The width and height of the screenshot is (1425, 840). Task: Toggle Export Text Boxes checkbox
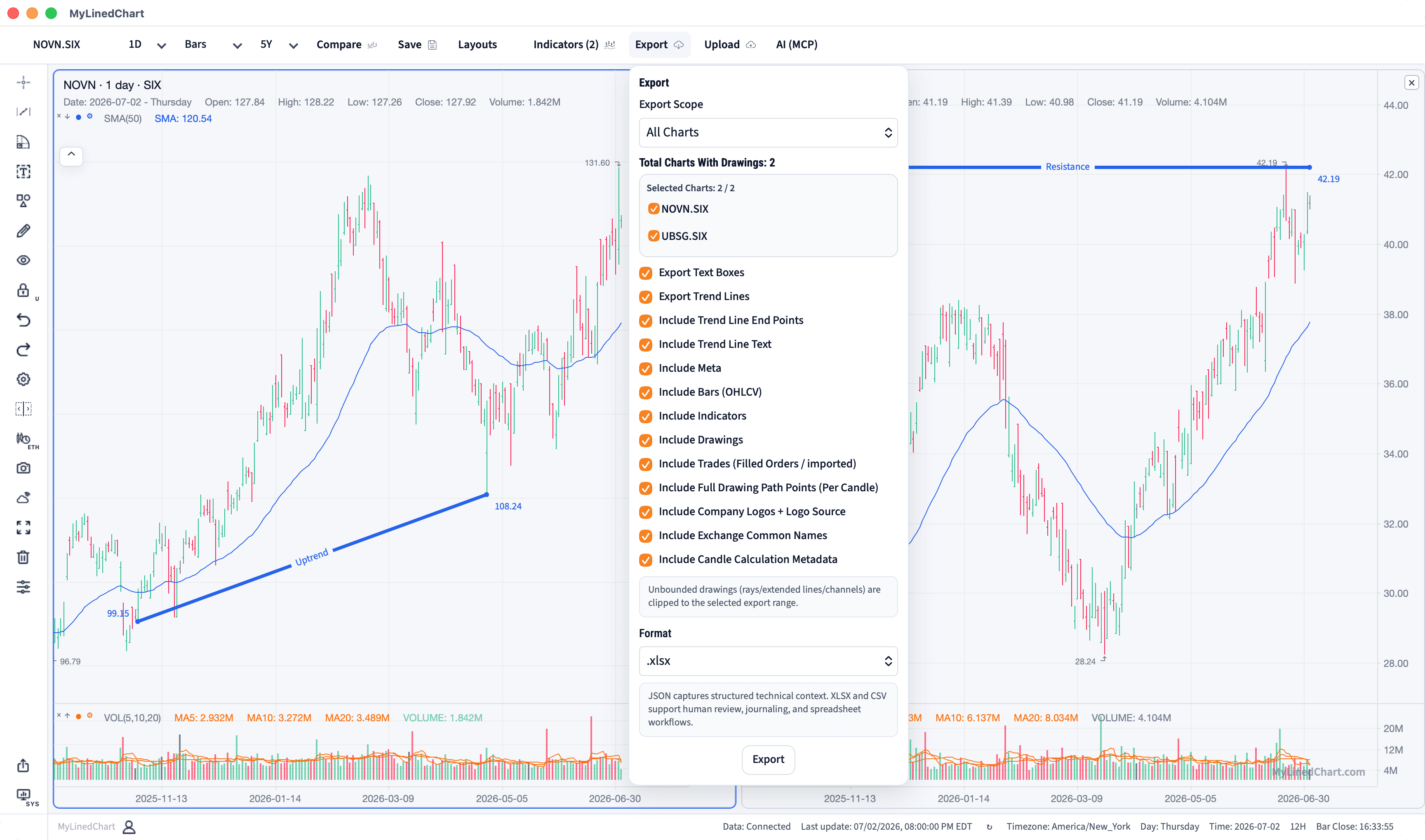pyautogui.click(x=645, y=273)
